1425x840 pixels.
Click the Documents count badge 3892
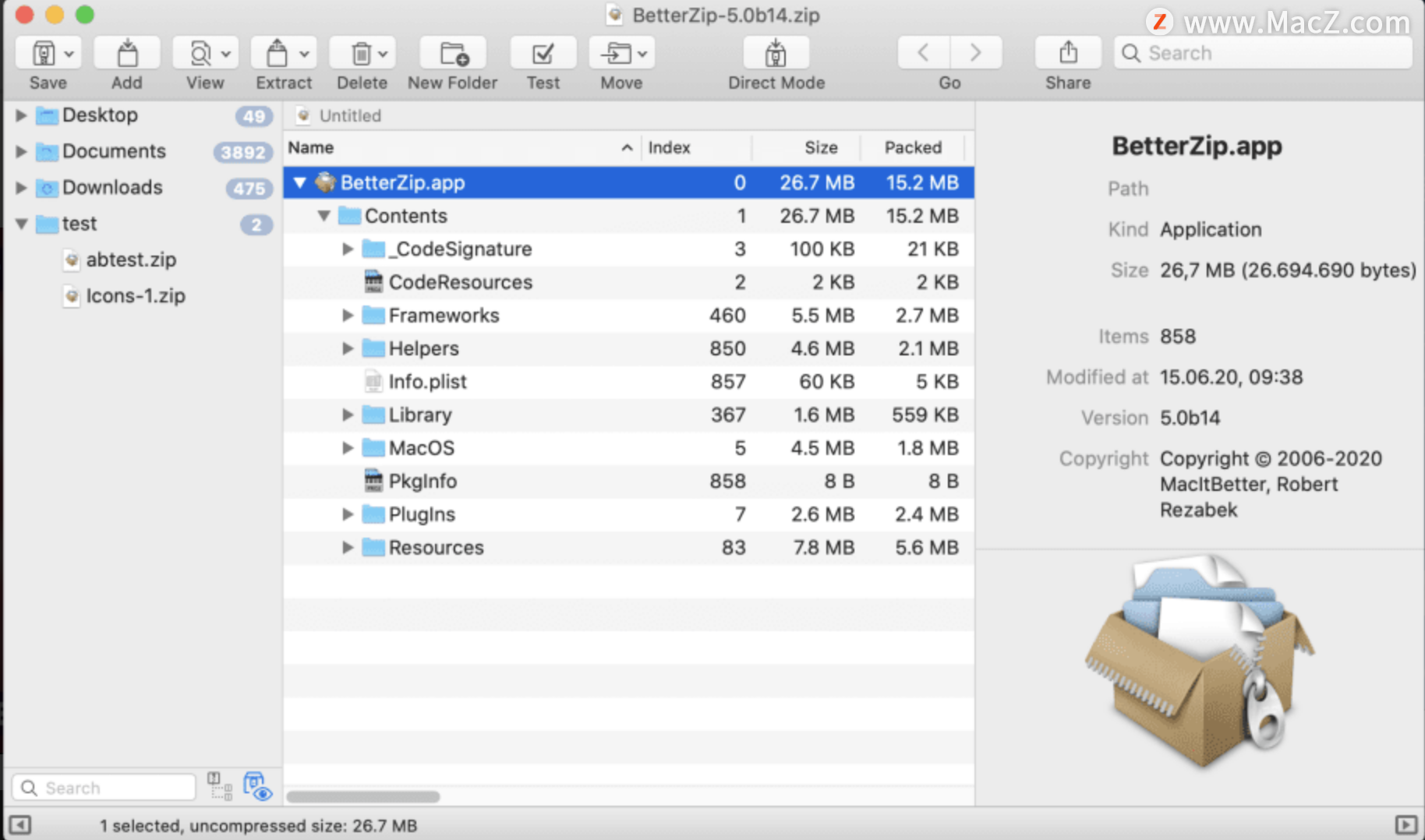coord(243,153)
